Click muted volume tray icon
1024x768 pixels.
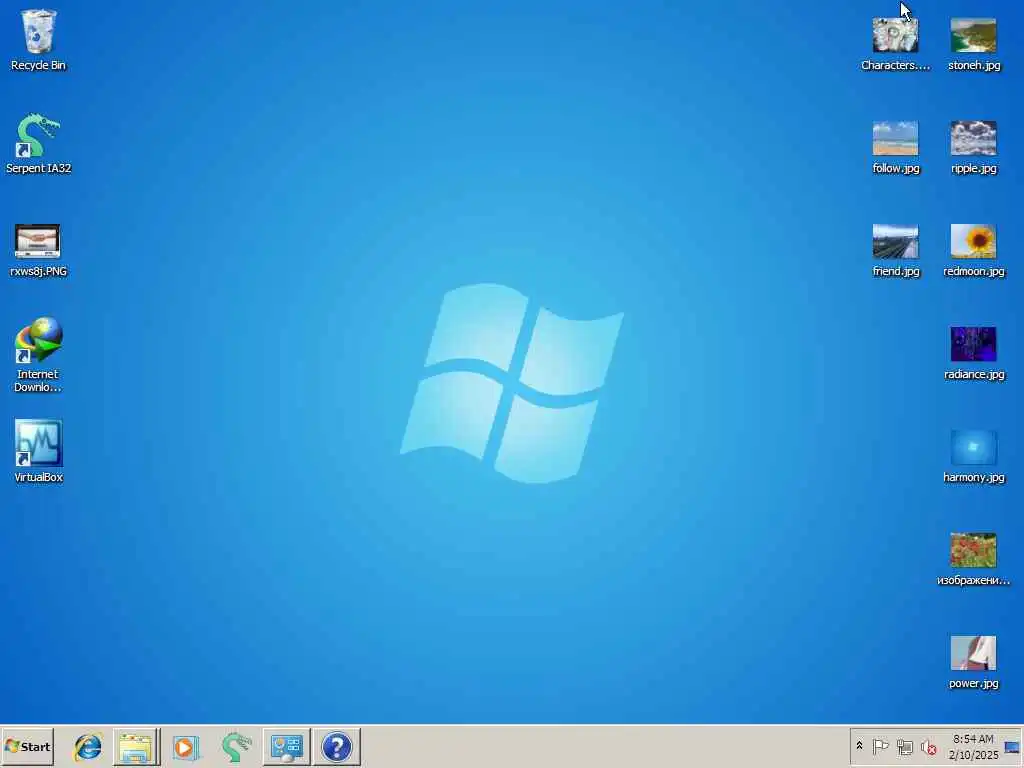(x=928, y=746)
